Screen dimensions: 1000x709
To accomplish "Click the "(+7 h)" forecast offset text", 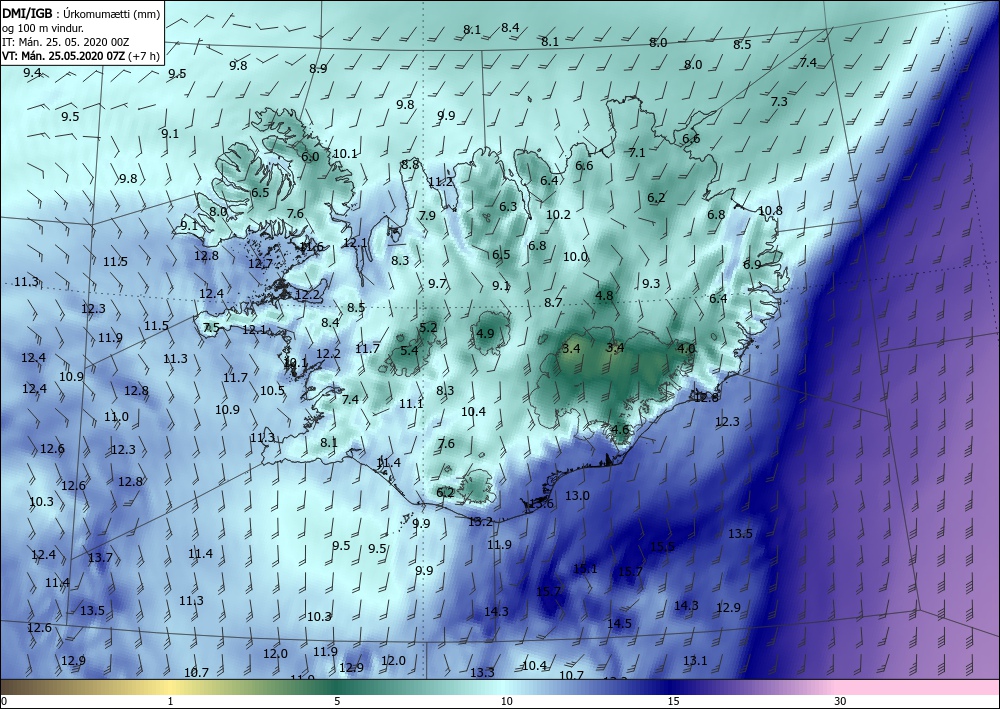I will (144, 56).
